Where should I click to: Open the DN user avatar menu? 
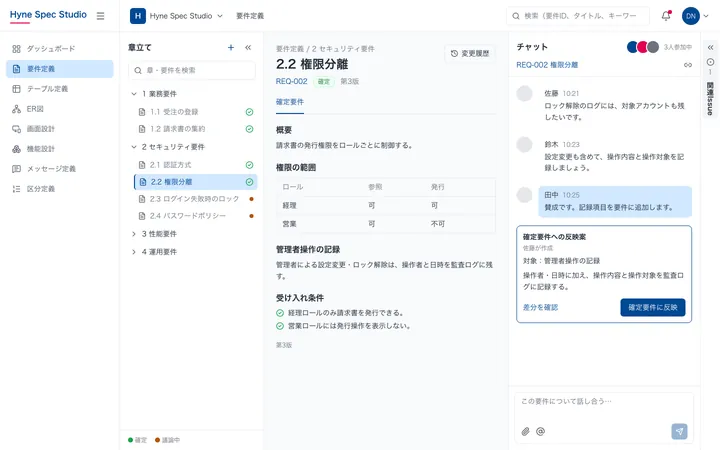point(695,16)
